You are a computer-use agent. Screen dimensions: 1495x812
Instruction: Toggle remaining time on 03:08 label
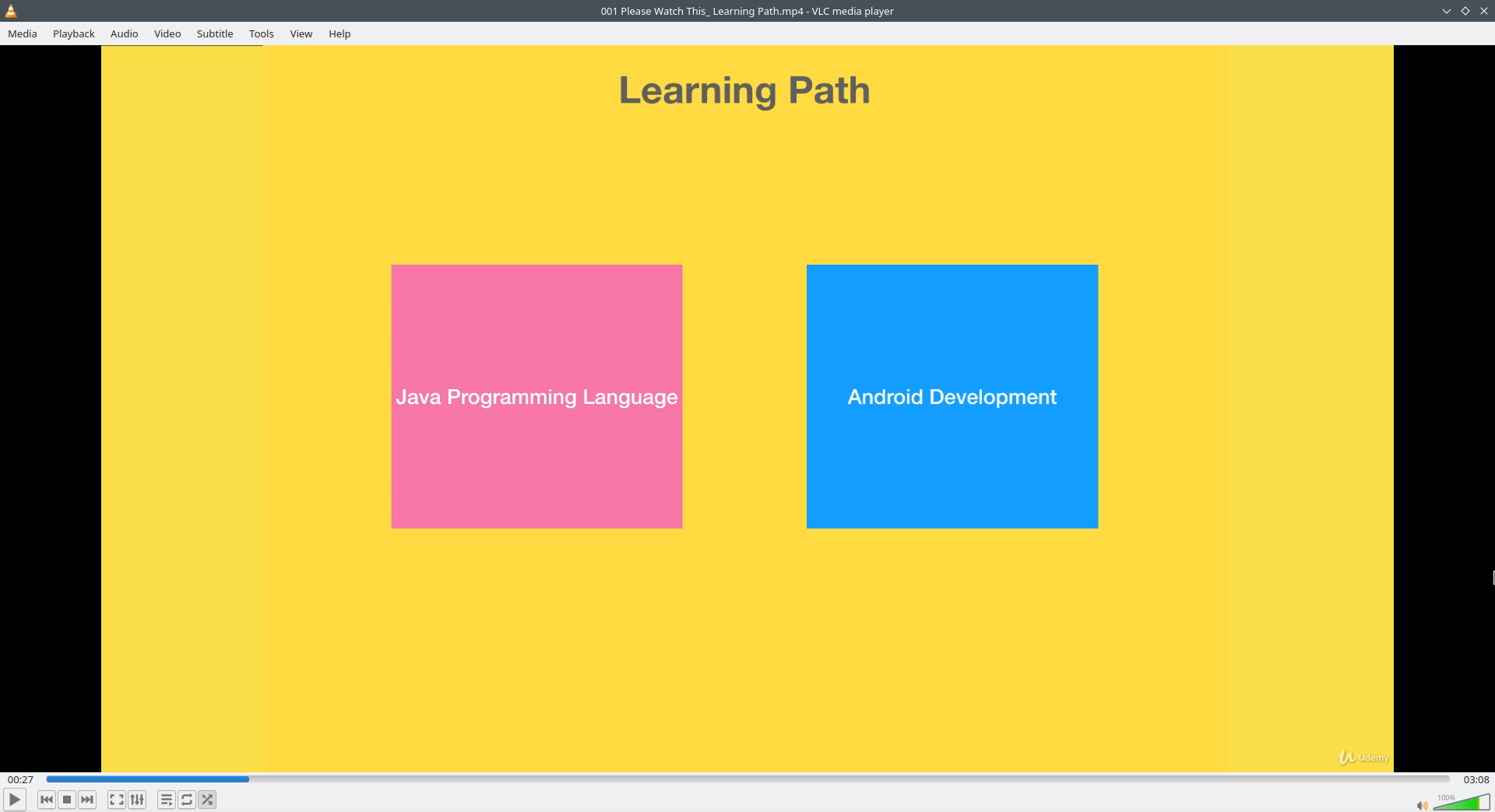click(1476, 779)
